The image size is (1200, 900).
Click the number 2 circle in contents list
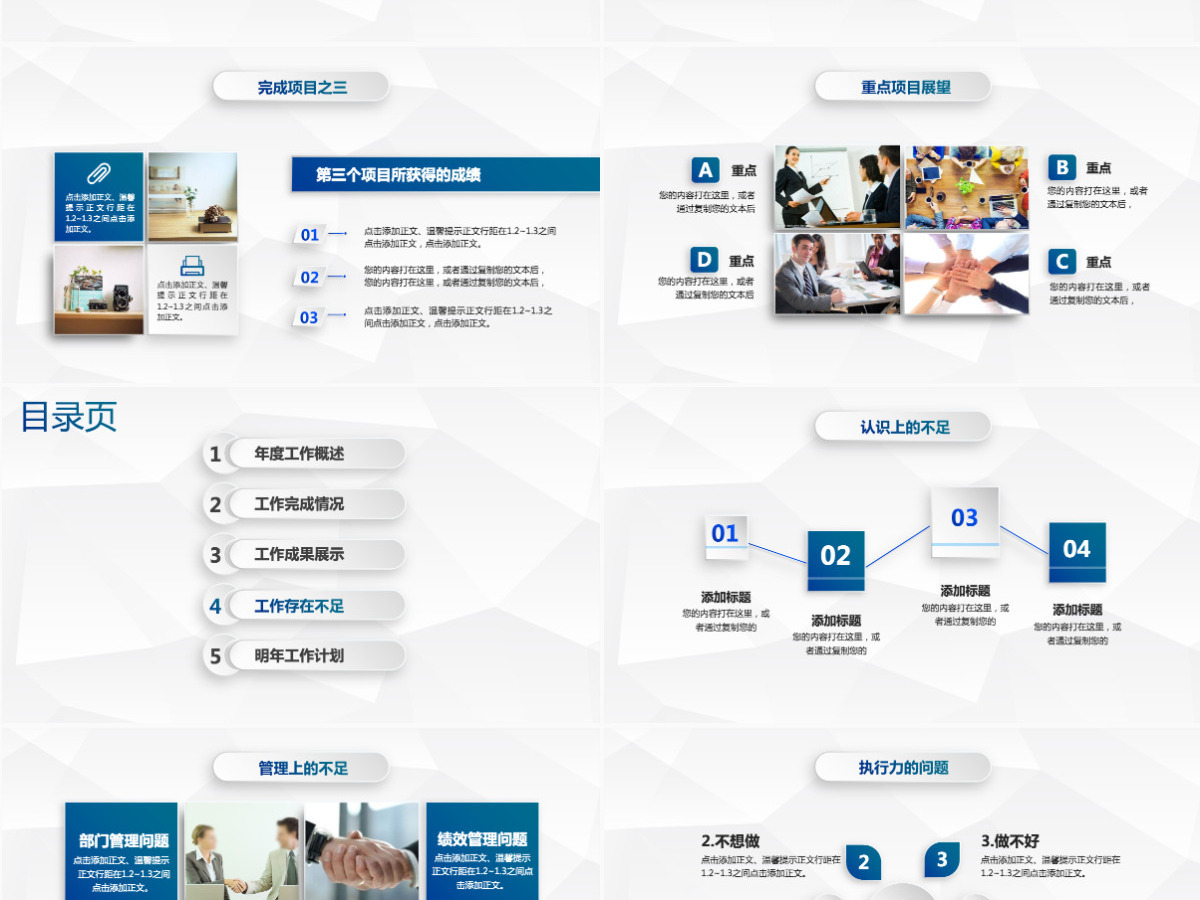(x=215, y=505)
